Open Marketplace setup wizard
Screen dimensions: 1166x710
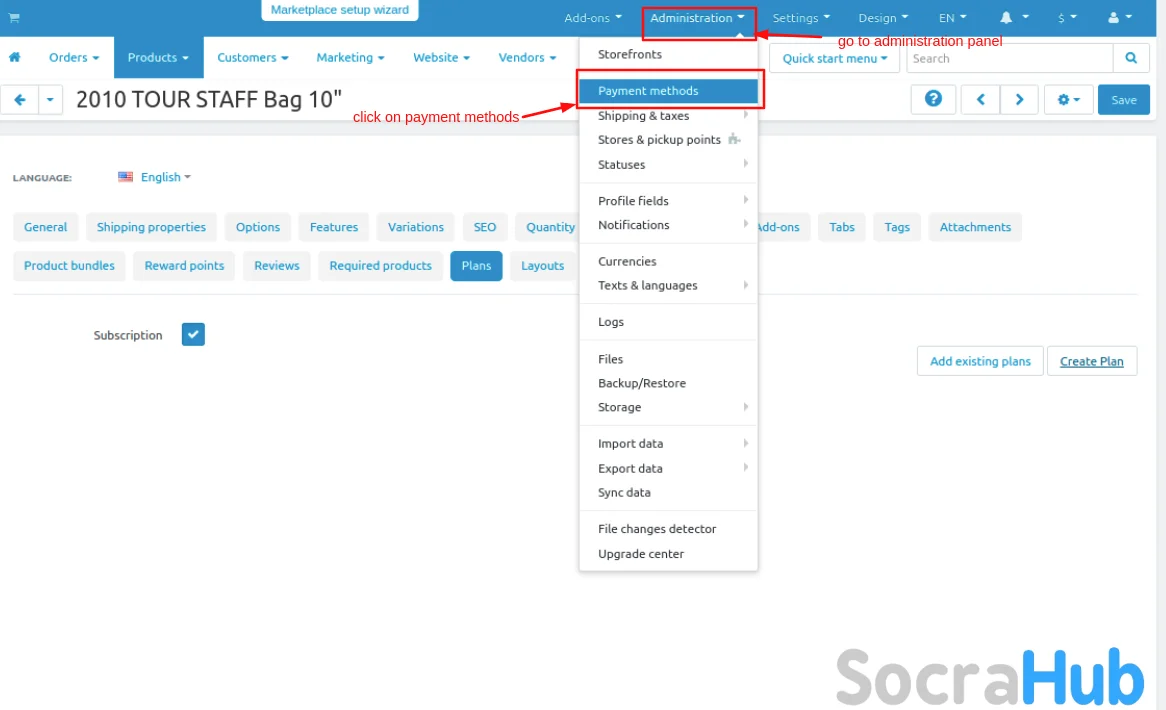click(340, 10)
